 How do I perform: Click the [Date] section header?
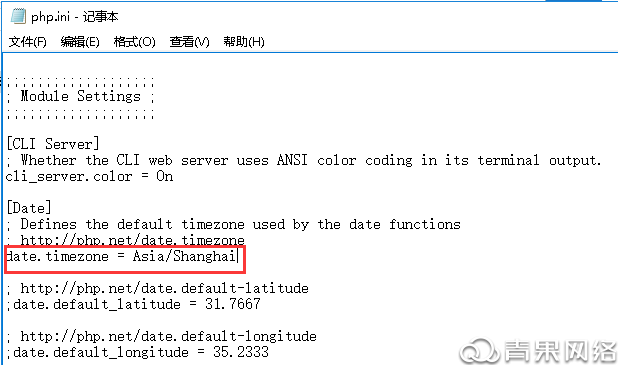coord(29,208)
